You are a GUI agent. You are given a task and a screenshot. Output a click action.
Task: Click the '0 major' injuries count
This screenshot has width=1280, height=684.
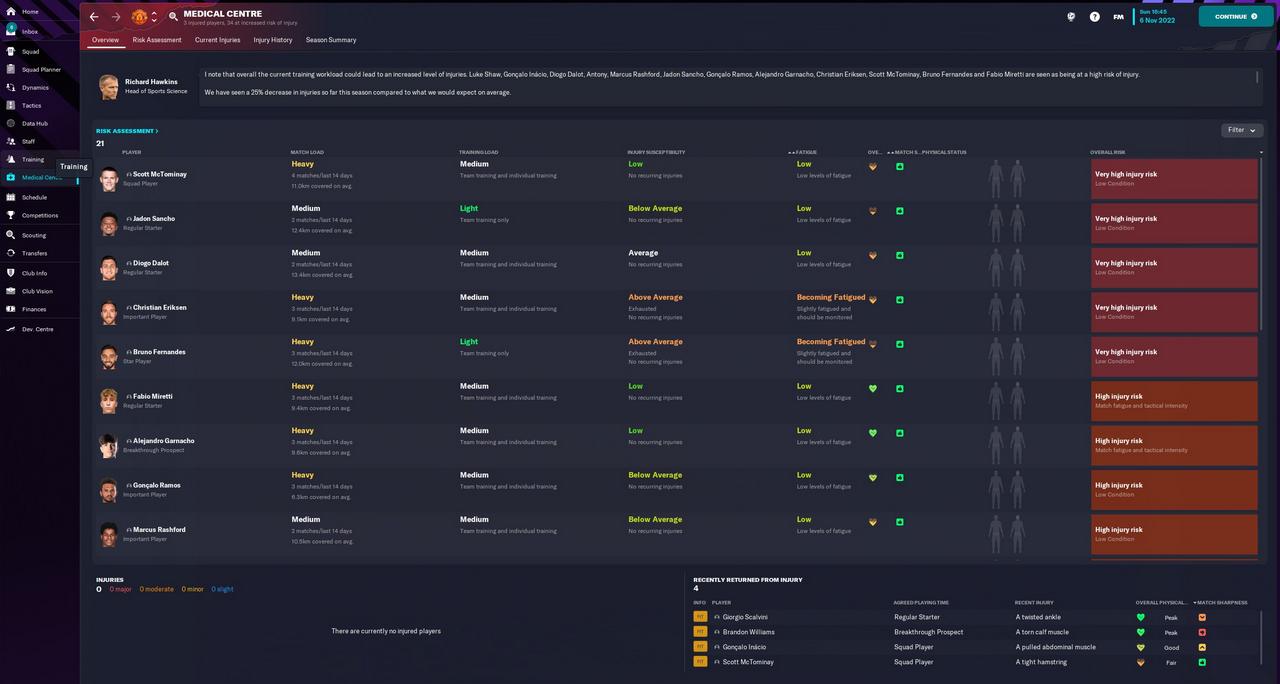click(x=120, y=589)
